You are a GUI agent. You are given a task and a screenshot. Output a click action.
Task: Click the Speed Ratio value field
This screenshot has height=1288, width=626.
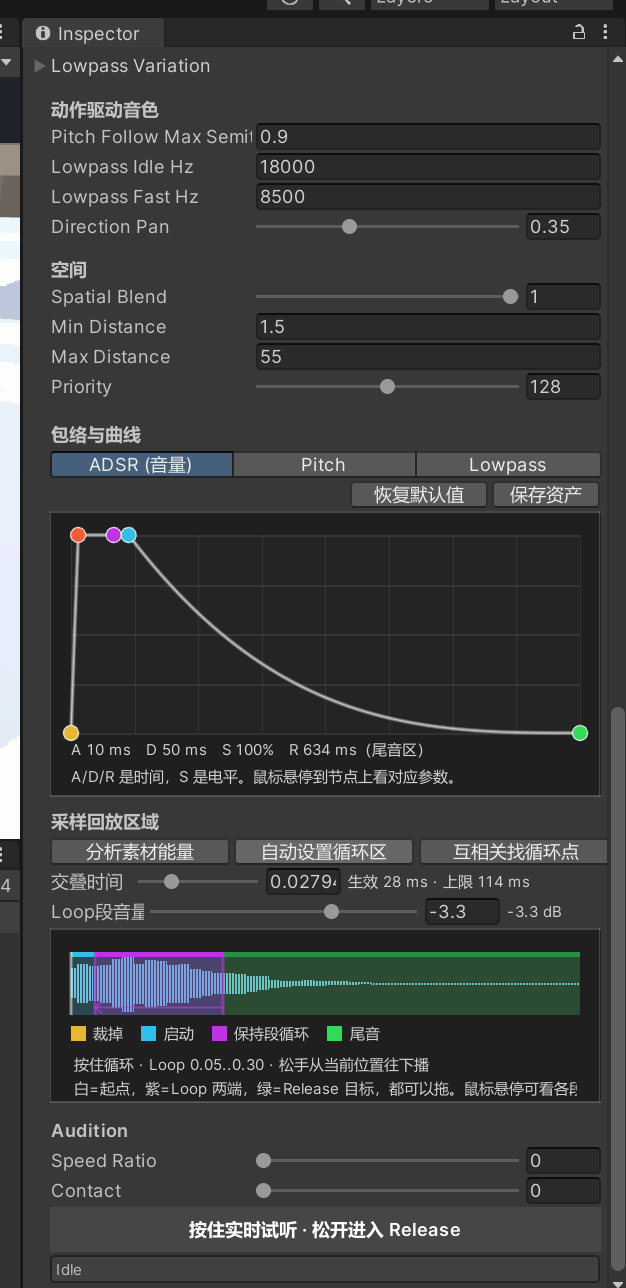tap(563, 1161)
